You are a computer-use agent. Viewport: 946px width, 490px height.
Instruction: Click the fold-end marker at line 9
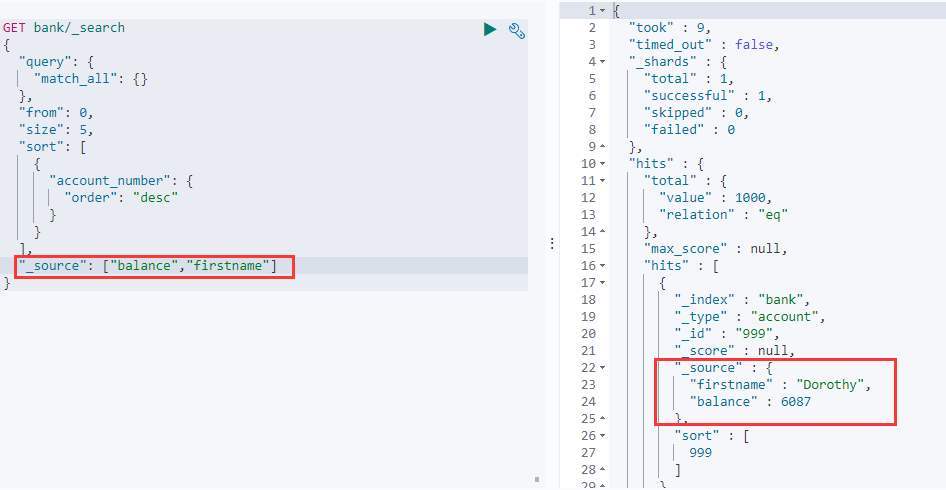pyautogui.click(x=602, y=147)
